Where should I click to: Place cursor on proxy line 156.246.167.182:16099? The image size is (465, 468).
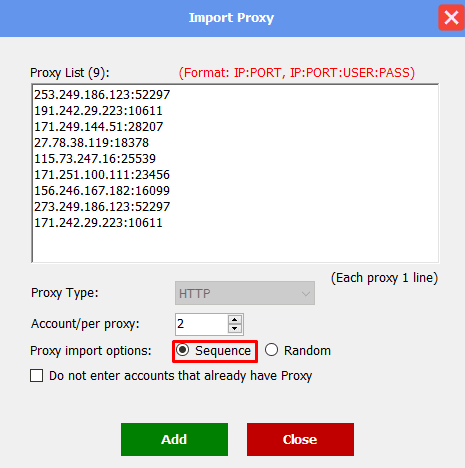(x=102, y=191)
